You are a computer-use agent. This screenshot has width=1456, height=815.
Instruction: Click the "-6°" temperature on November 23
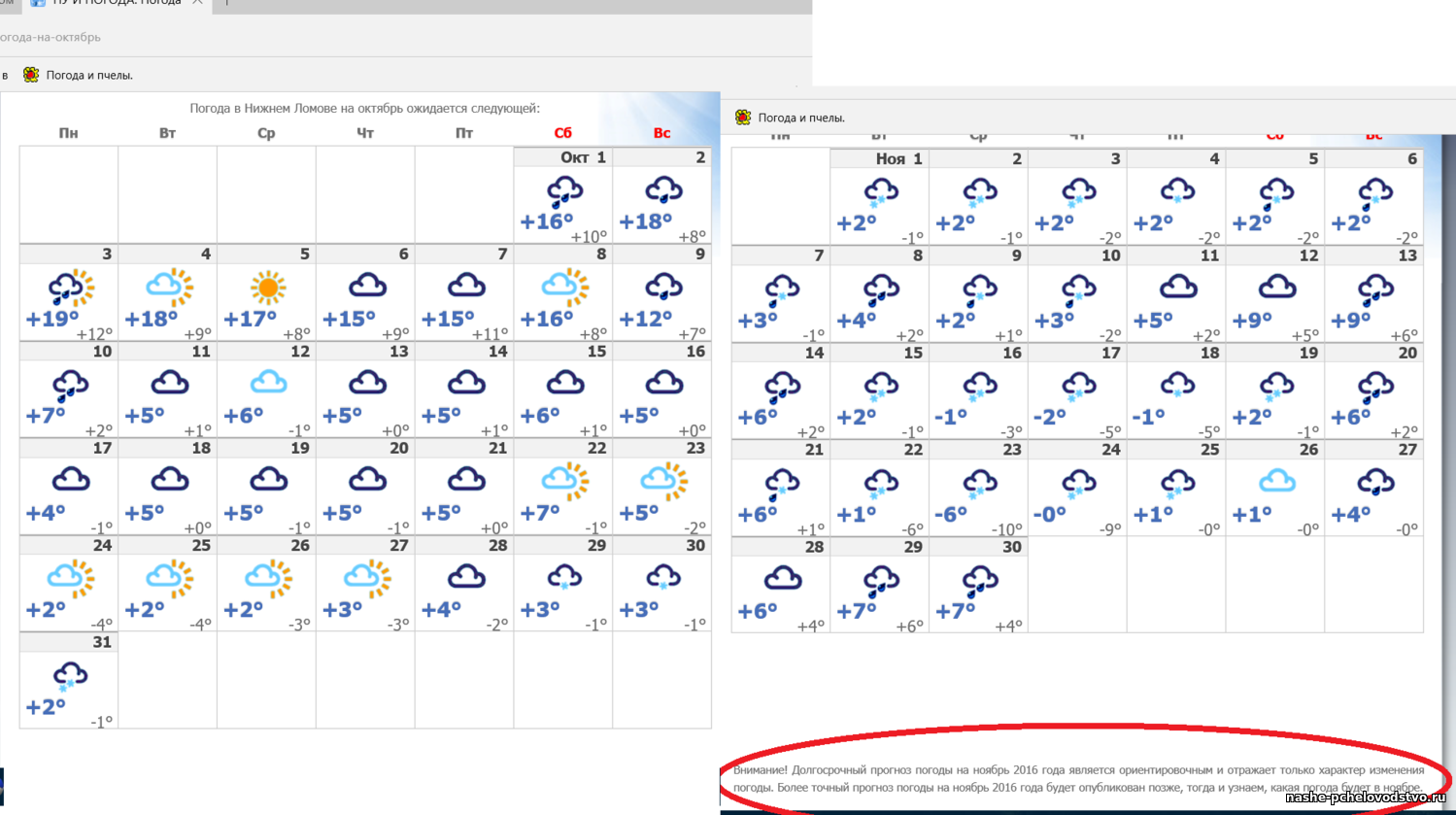click(951, 515)
